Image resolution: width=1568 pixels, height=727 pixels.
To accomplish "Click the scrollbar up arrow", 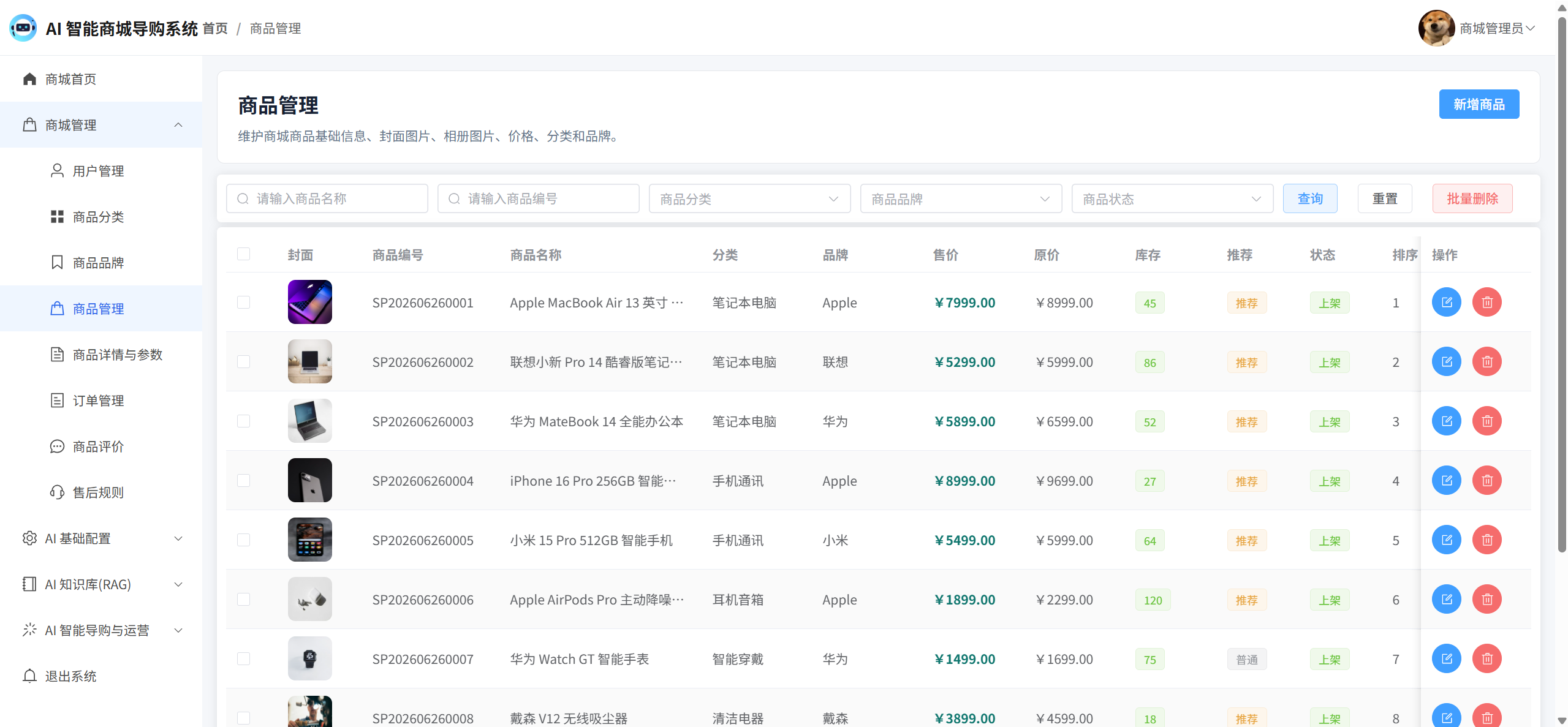I will (1562, 7).
